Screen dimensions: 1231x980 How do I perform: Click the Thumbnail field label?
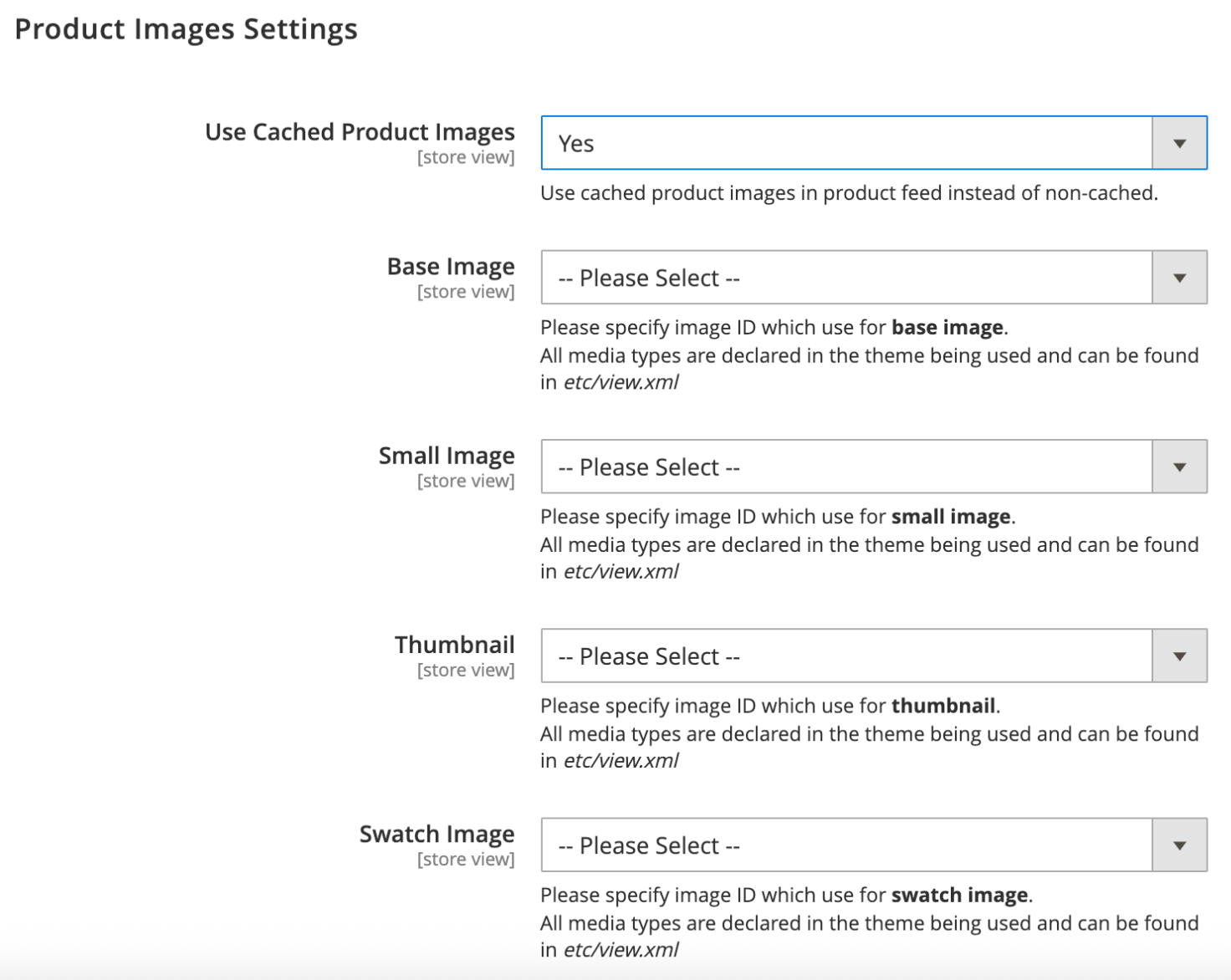tap(455, 645)
